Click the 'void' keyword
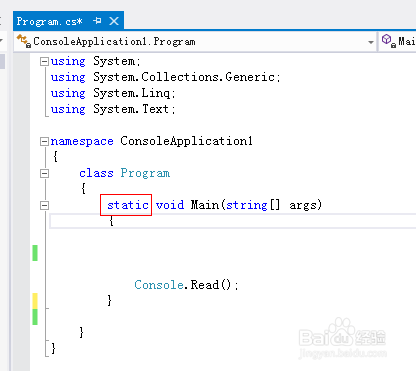The image size is (416, 371). point(170,205)
